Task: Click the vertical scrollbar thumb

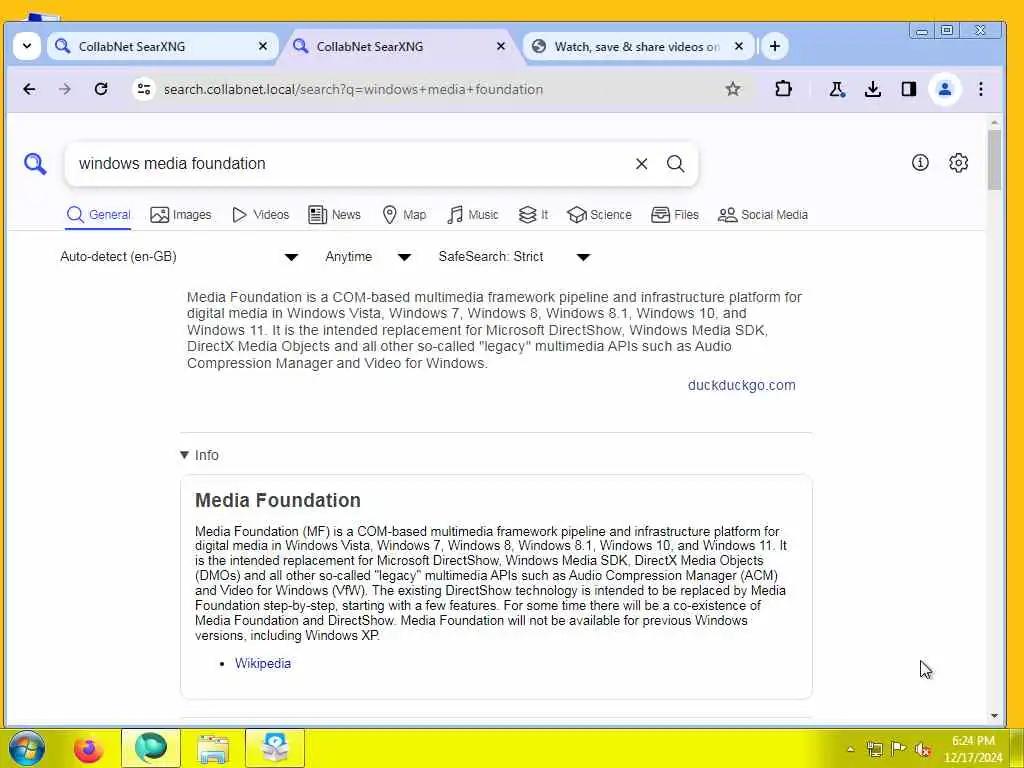Action: [x=994, y=160]
